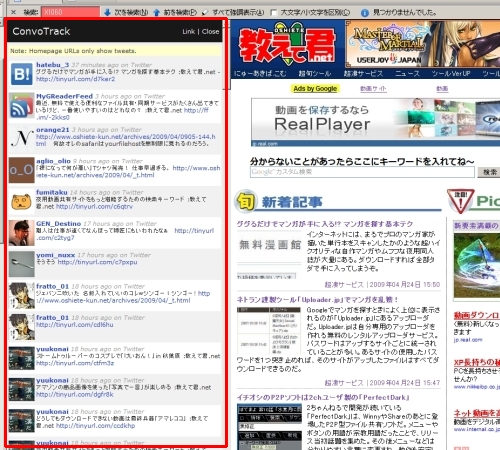The width and height of the screenshot is (500, 450).
Task: Click the Uploader.jp article thumbnail
Action: [269, 331]
